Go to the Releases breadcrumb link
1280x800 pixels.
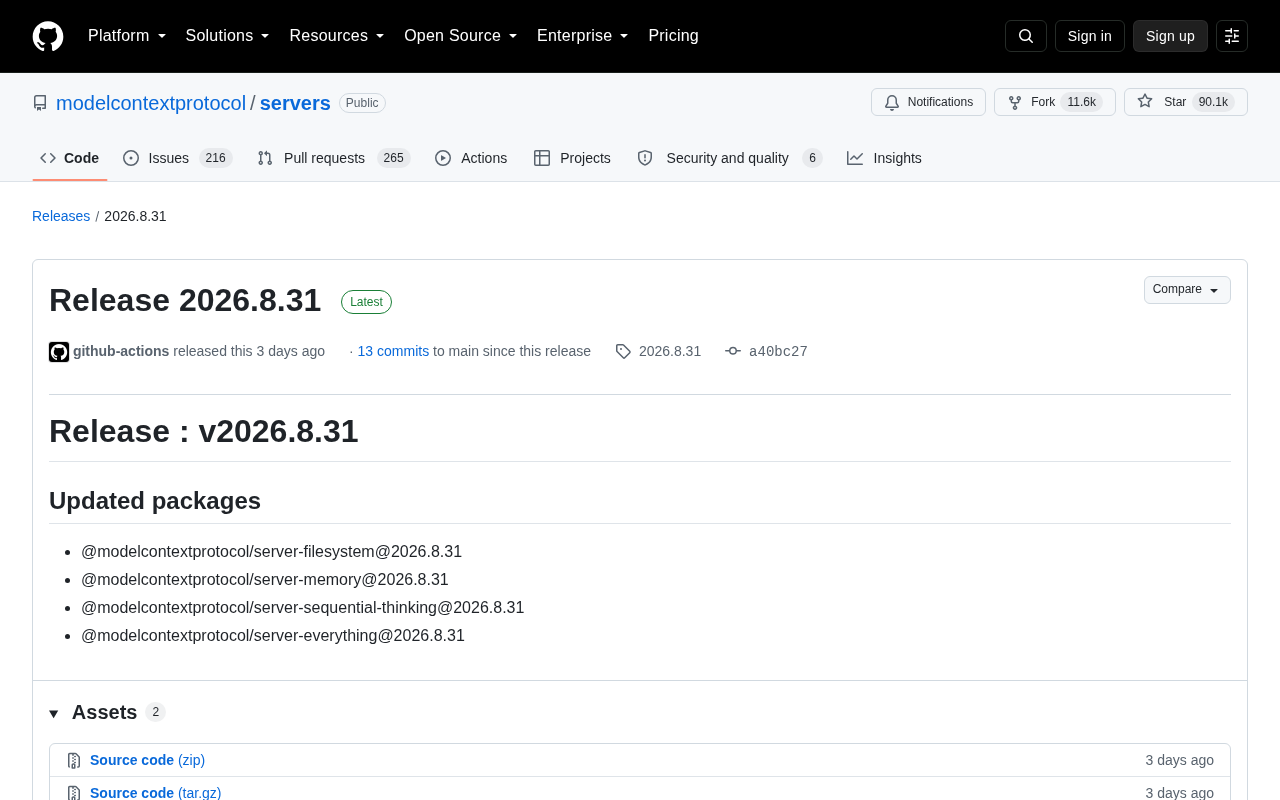tap(61, 216)
